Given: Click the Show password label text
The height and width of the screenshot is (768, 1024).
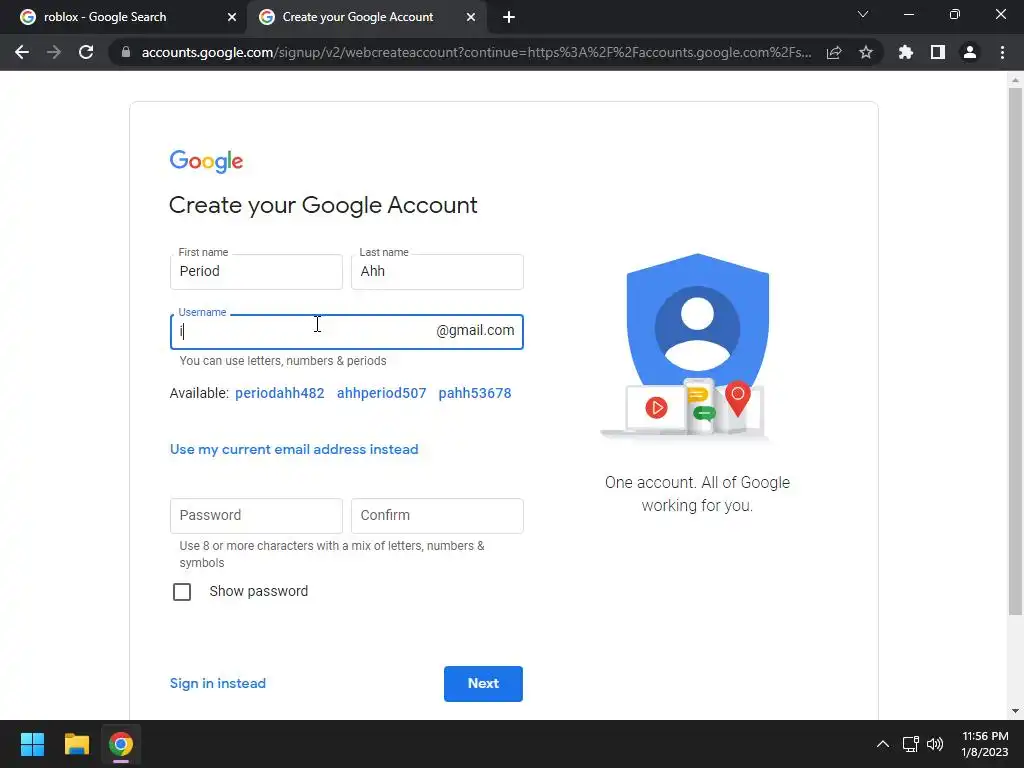Looking at the screenshot, I should click(x=259, y=591).
